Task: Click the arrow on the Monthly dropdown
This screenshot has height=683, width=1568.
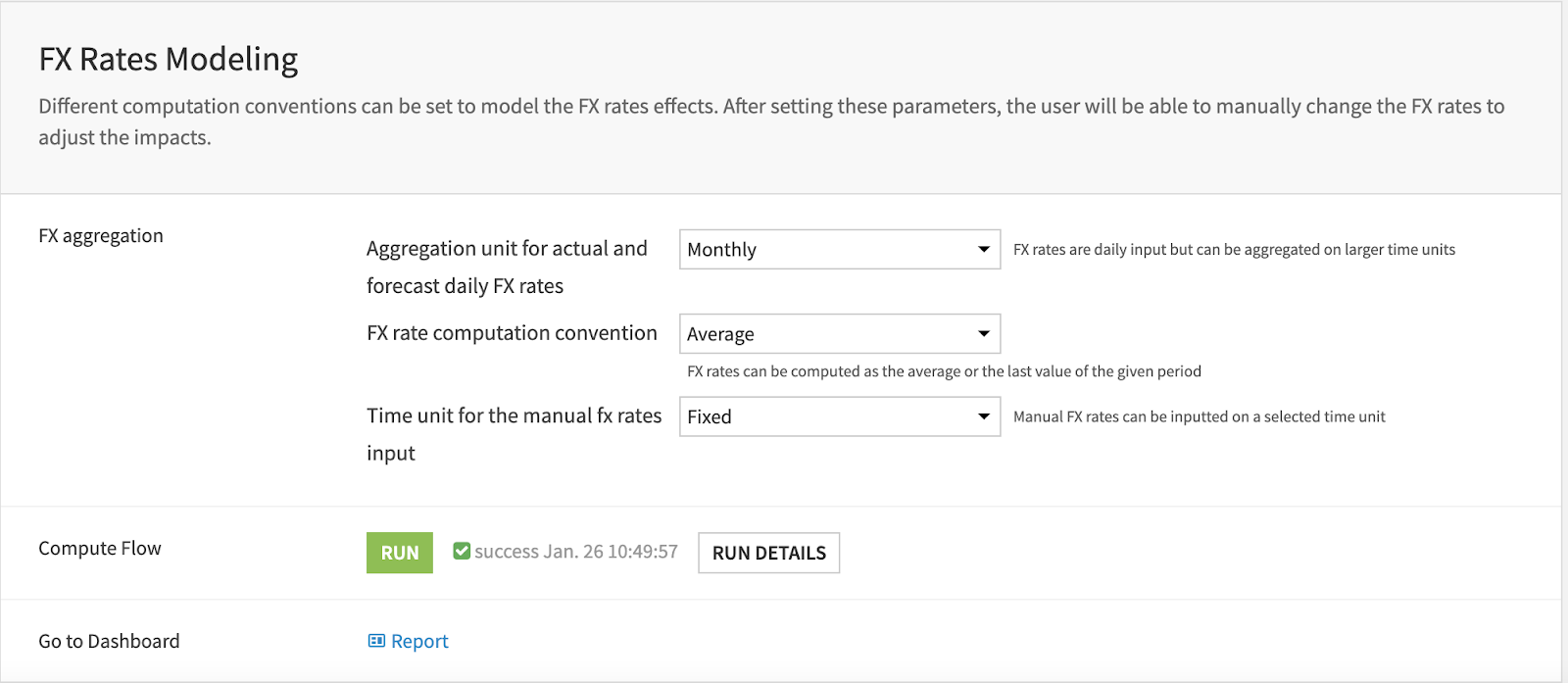Action: click(983, 250)
